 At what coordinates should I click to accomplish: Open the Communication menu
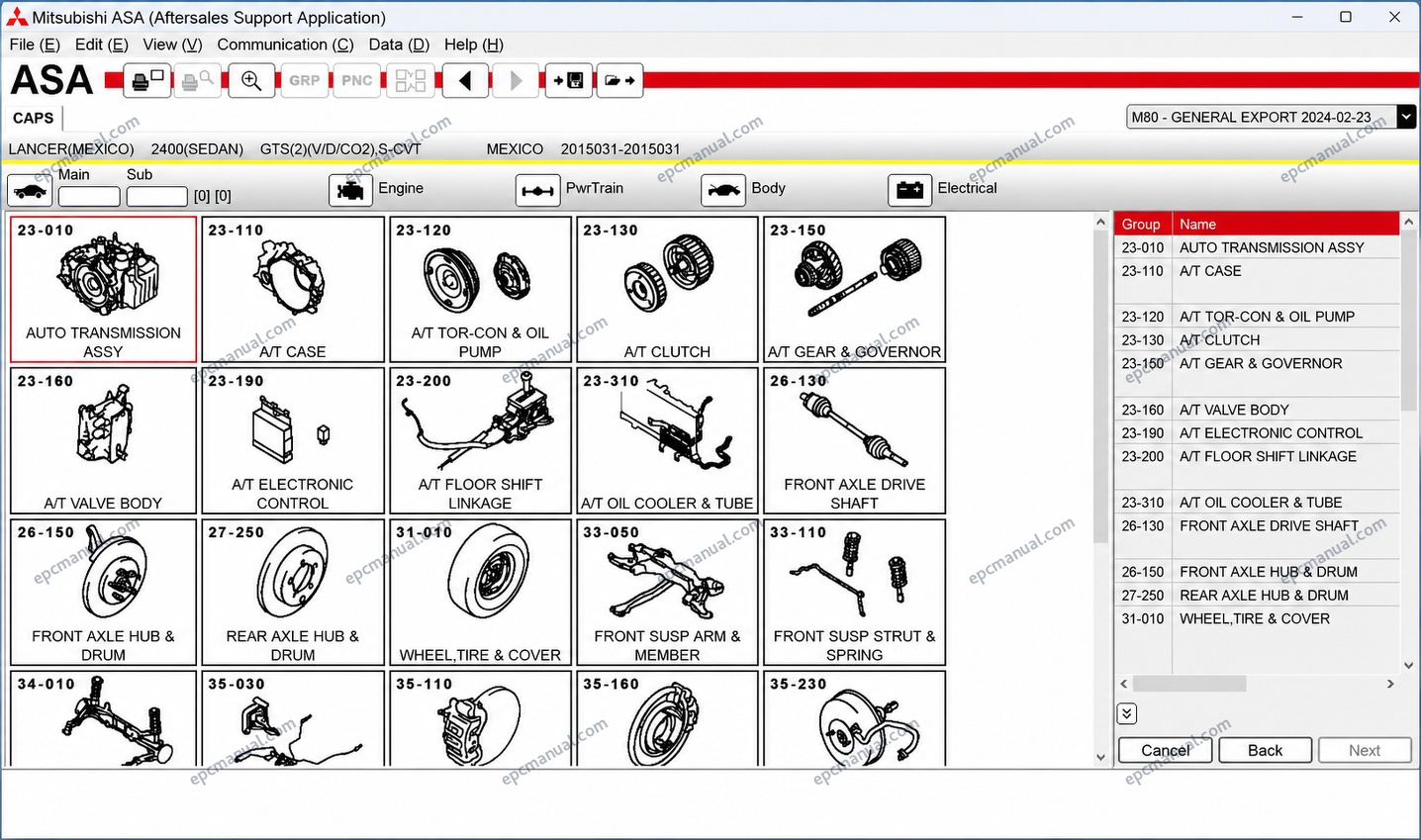285,45
